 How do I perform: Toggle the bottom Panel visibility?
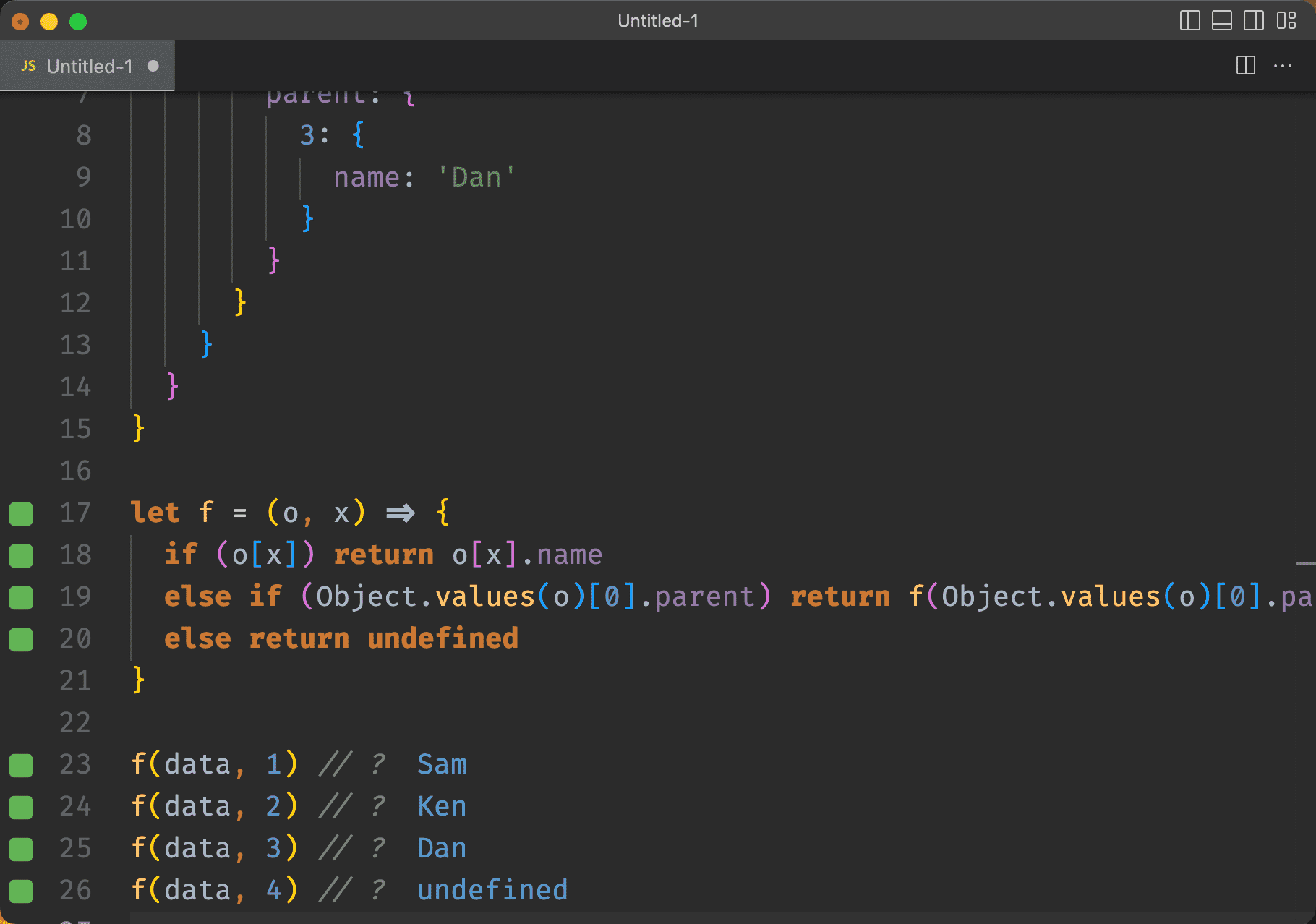coord(1222,21)
